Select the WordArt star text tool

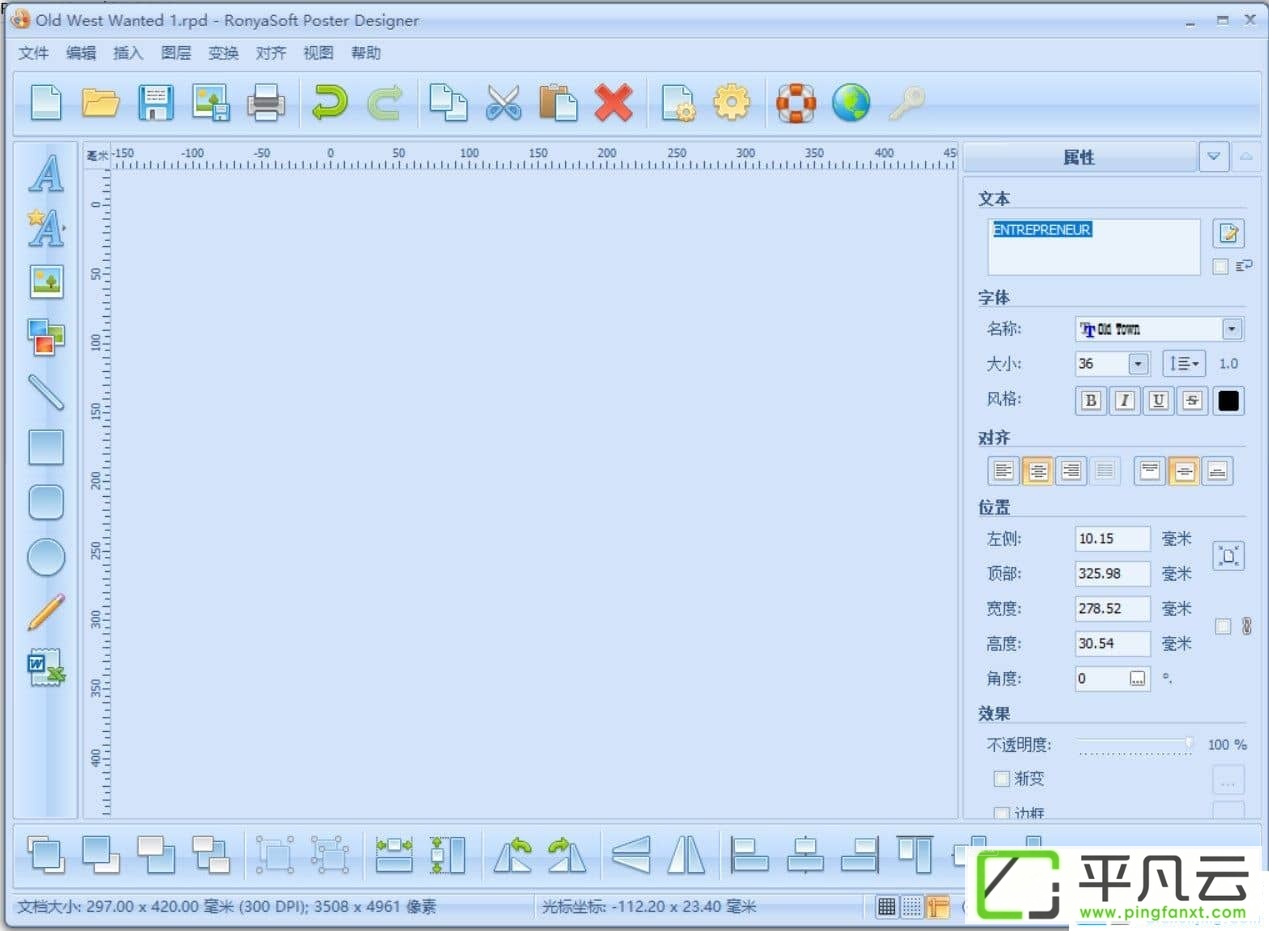(x=46, y=228)
